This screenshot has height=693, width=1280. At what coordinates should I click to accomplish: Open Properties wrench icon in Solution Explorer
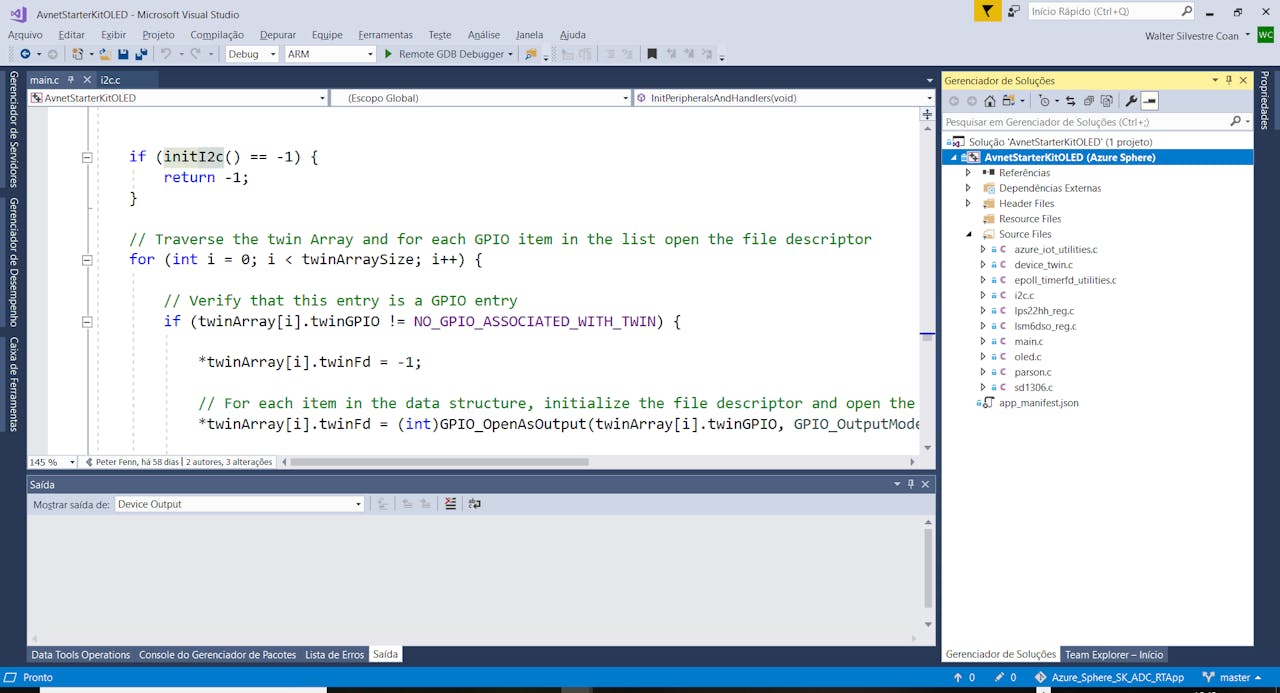(x=1131, y=101)
